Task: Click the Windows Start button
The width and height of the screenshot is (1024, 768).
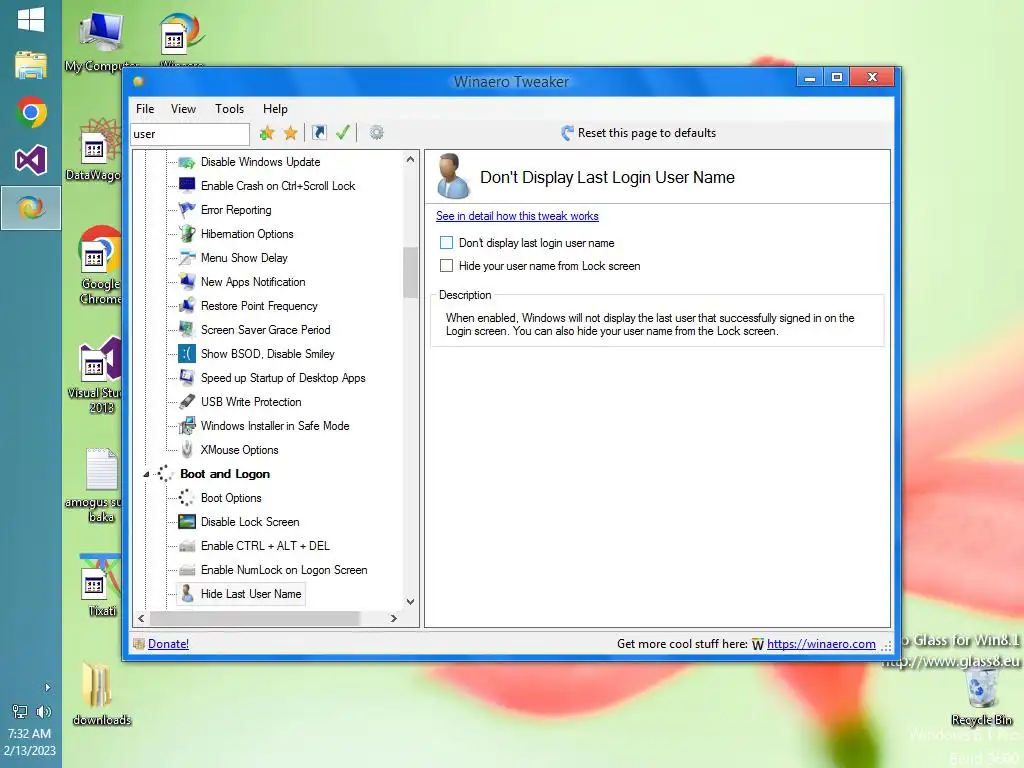Action: tap(31, 20)
